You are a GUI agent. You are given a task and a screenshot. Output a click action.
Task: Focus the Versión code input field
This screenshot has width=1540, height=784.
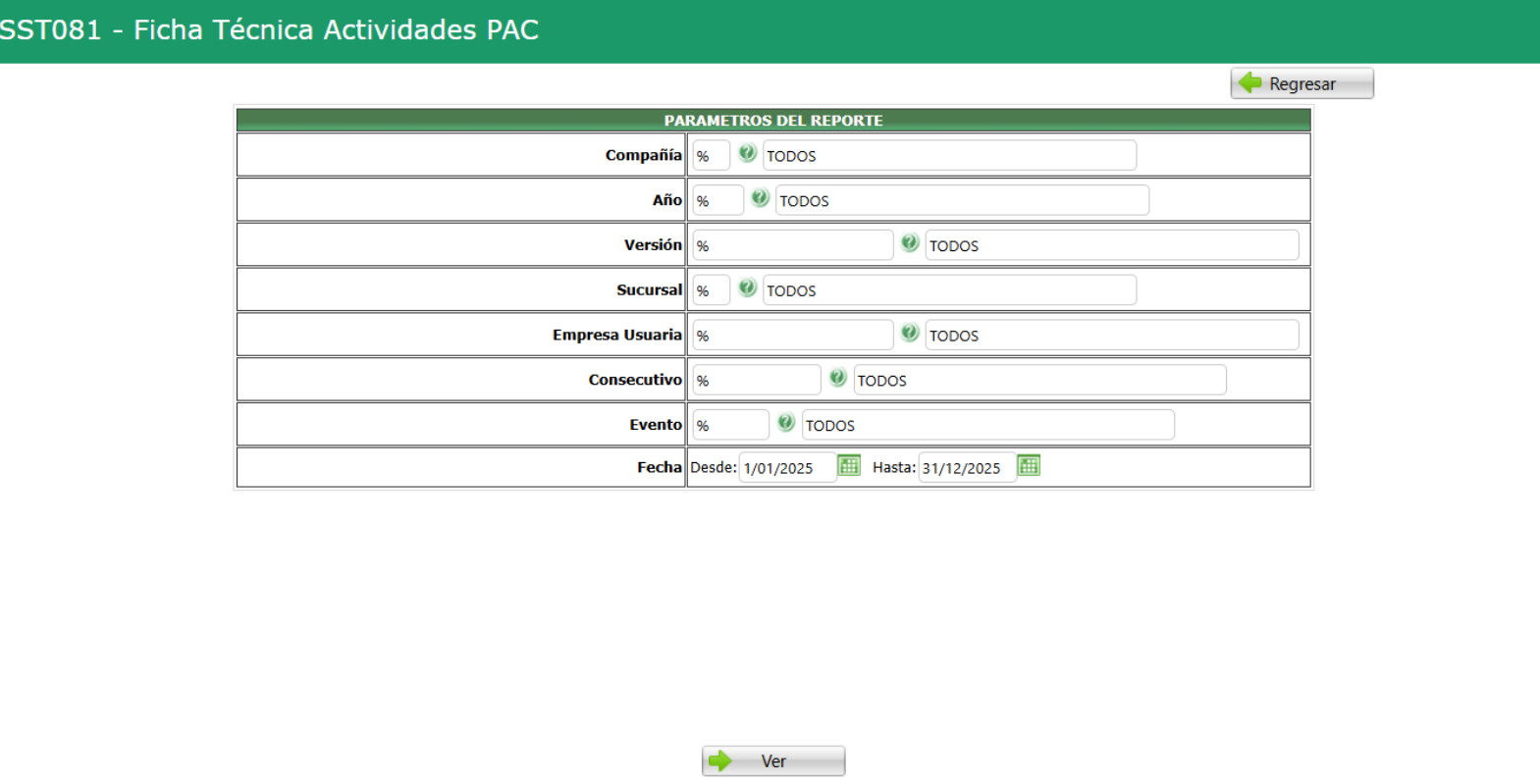click(x=793, y=245)
